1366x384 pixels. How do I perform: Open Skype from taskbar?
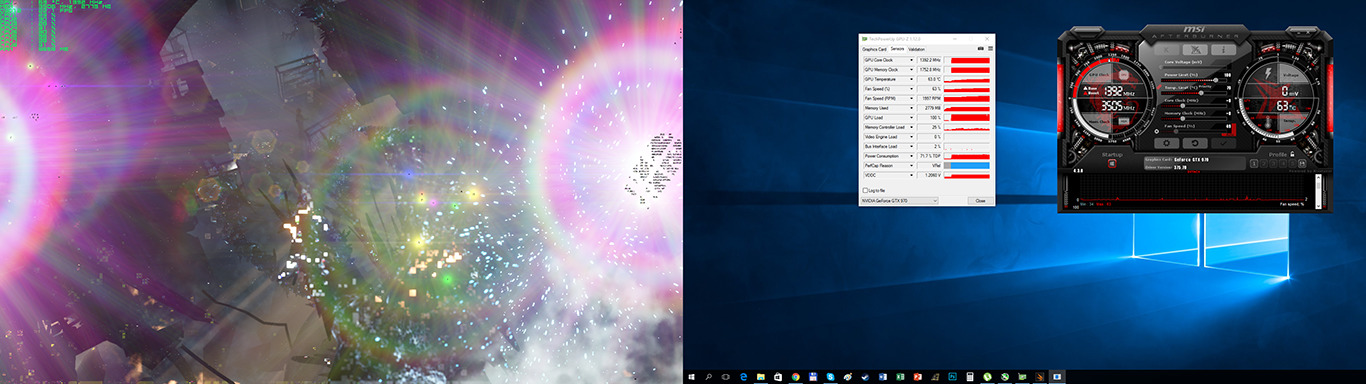[x=830, y=377]
